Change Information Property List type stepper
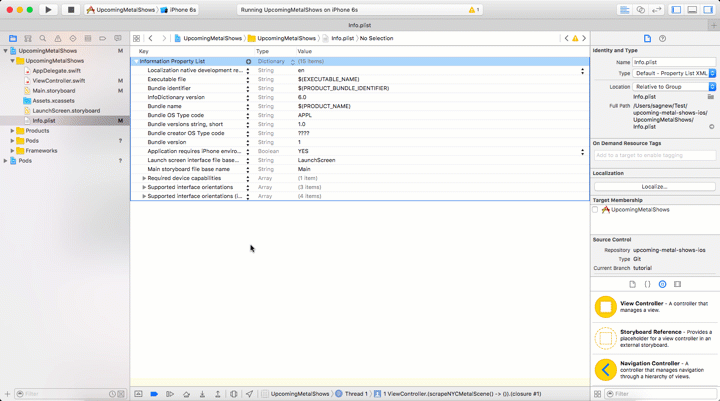The height and width of the screenshot is (401, 720). coord(292,62)
